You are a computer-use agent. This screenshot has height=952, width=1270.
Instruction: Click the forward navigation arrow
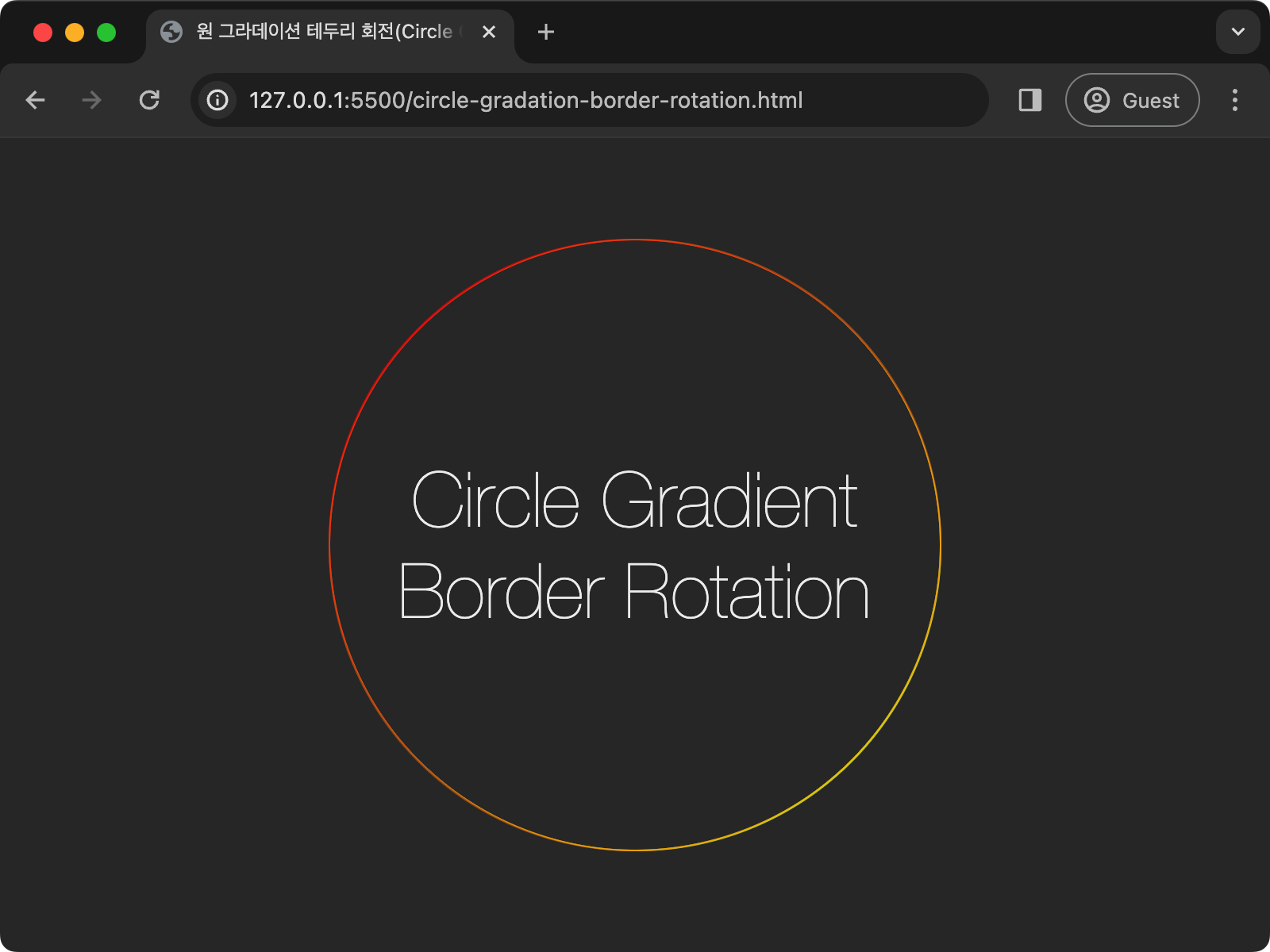[91, 100]
